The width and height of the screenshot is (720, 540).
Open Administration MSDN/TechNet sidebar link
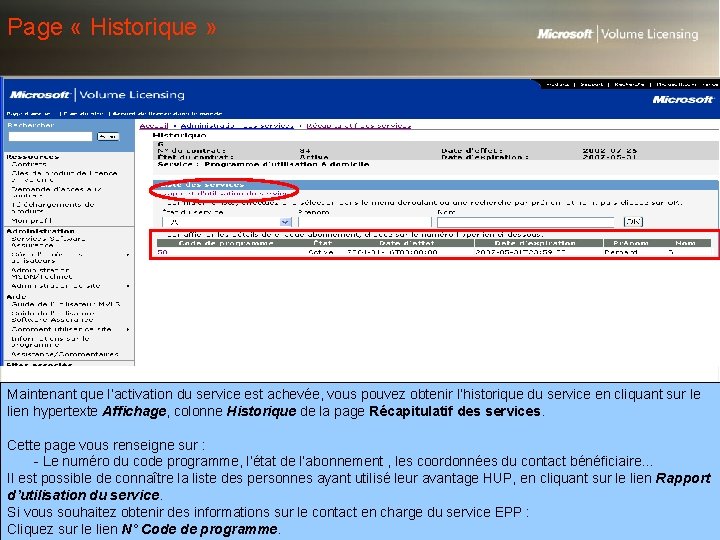tap(41, 273)
